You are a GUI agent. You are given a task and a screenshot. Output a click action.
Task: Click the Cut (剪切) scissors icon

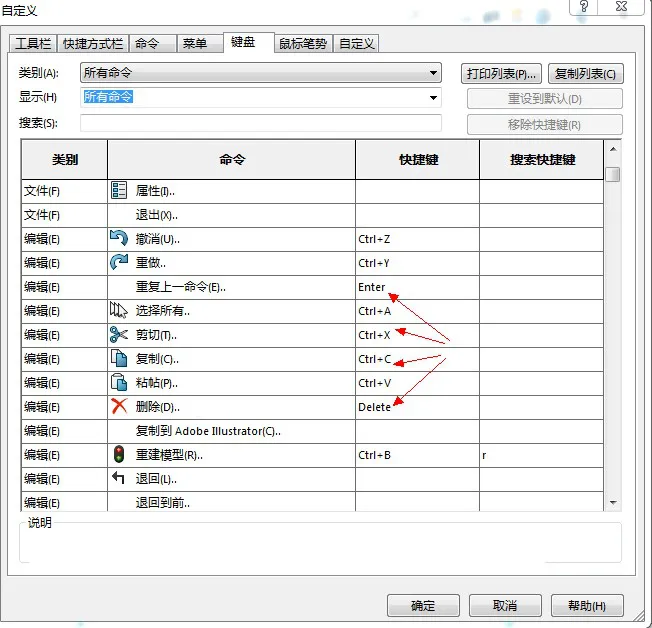click(x=119, y=335)
